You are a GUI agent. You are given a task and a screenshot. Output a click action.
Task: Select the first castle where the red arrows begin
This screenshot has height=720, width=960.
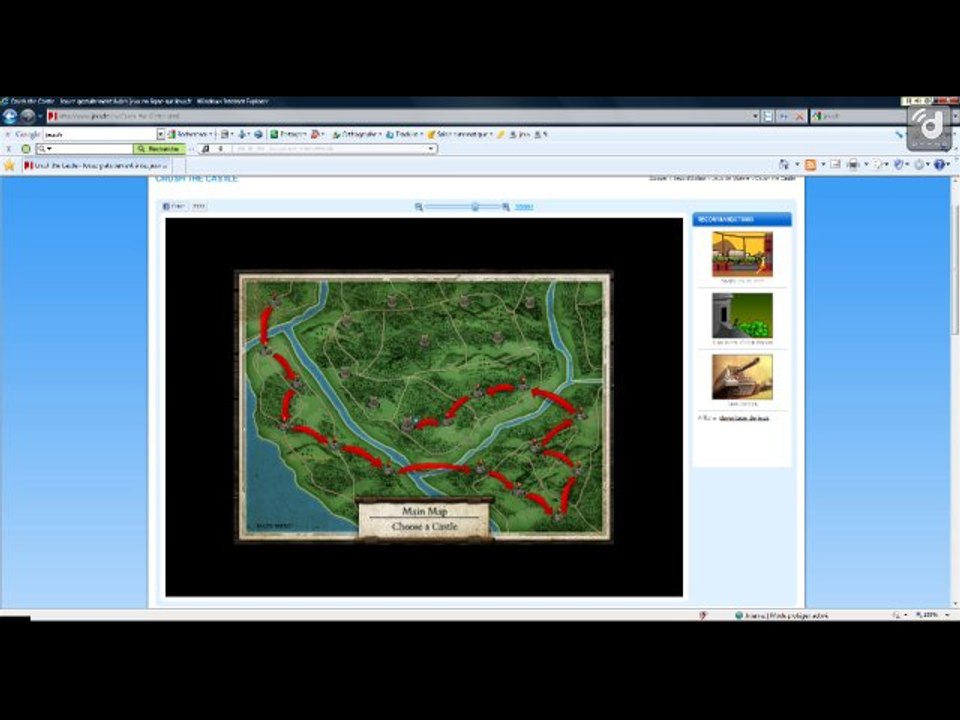pos(275,299)
